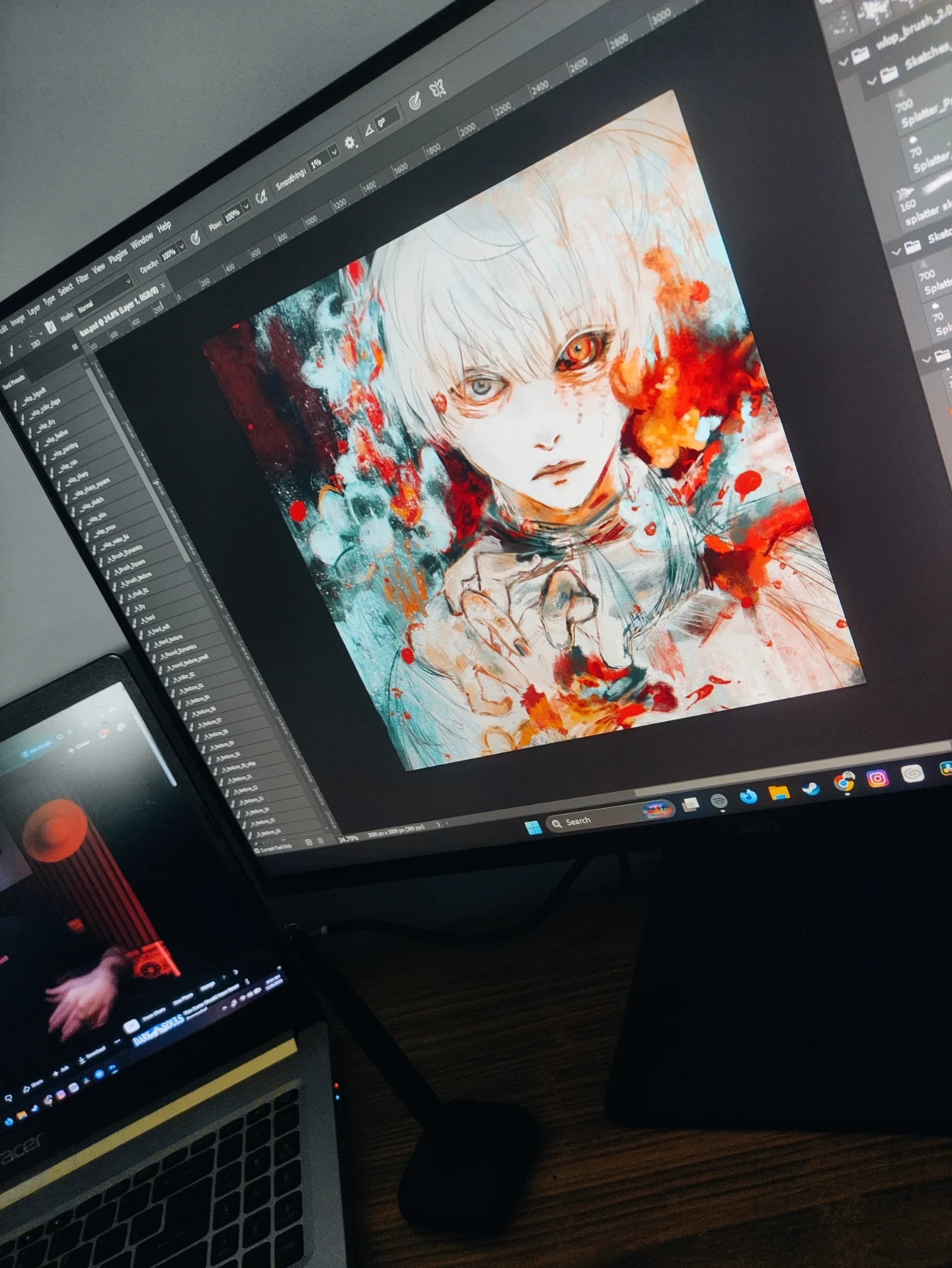952x1268 pixels.
Task: Close the document tab
Action: pos(164,285)
